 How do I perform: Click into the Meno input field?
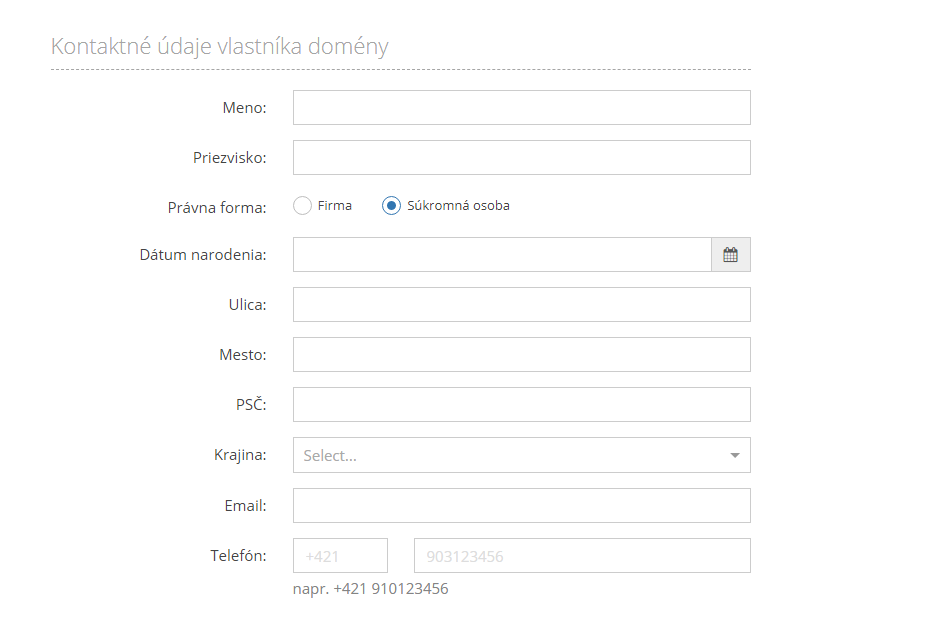click(521, 108)
